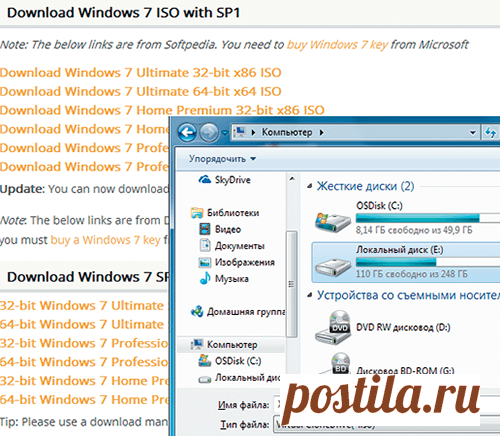Open the Документы library
500x436 pixels.
(x=240, y=246)
